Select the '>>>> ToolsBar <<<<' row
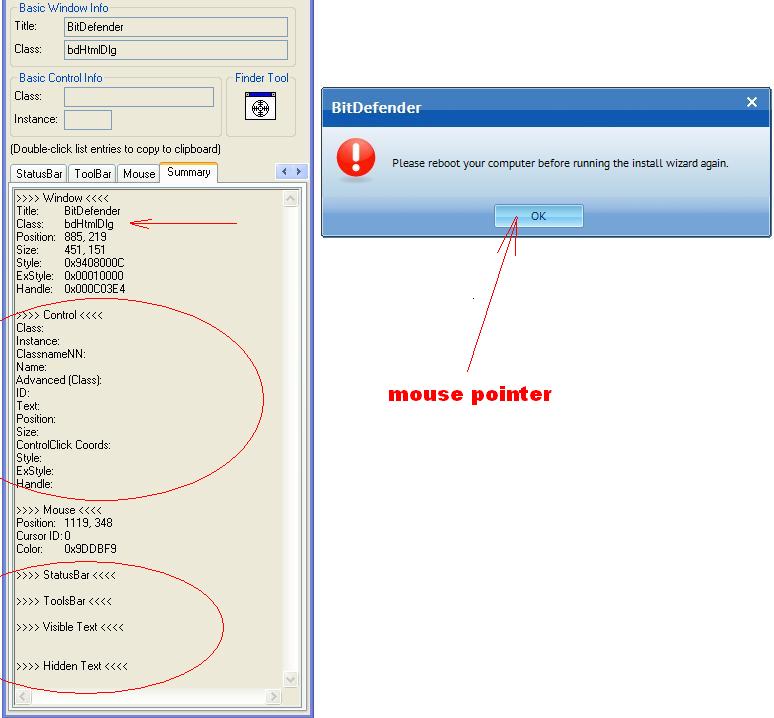 [x=64, y=601]
